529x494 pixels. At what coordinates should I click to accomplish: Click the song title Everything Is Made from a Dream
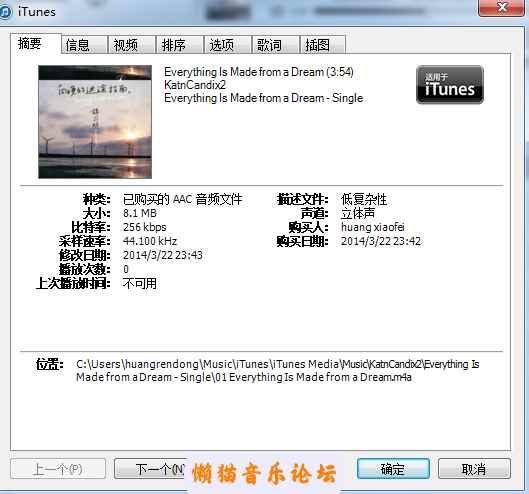tap(244, 72)
